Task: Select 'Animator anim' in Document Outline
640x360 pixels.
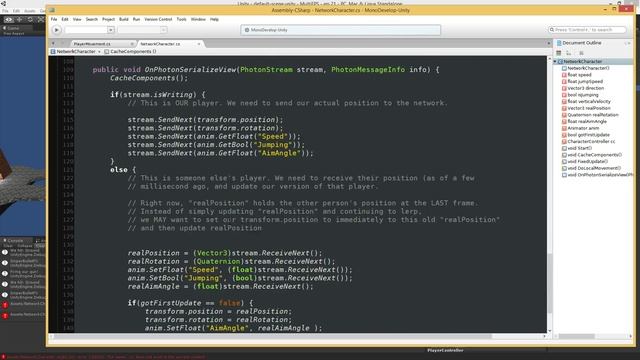Action: 583,129
